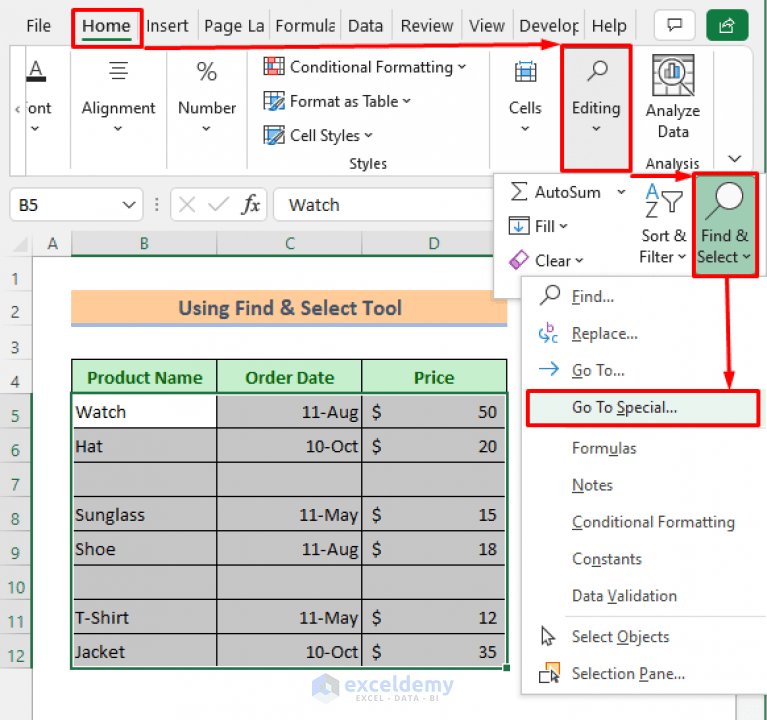Click the Select Objects cursor icon
Image resolution: width=767 pixels, height=720 pixels.
[x=548, y=636]
